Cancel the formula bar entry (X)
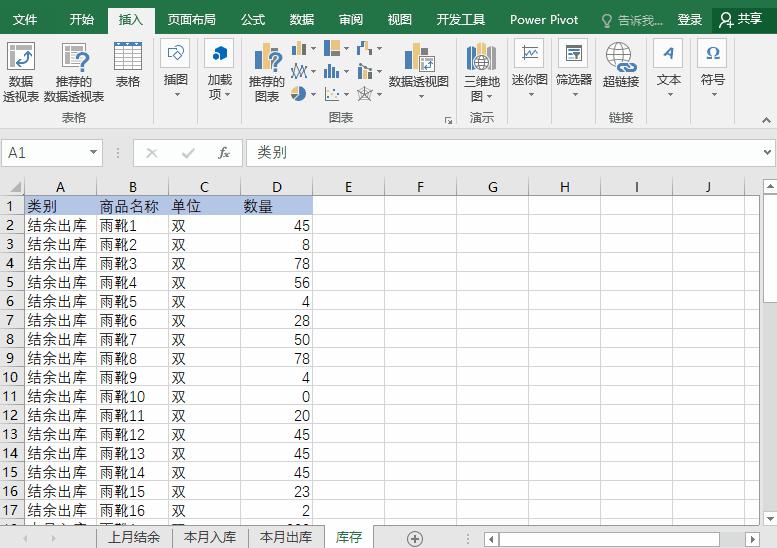 (x=152, y=153)
